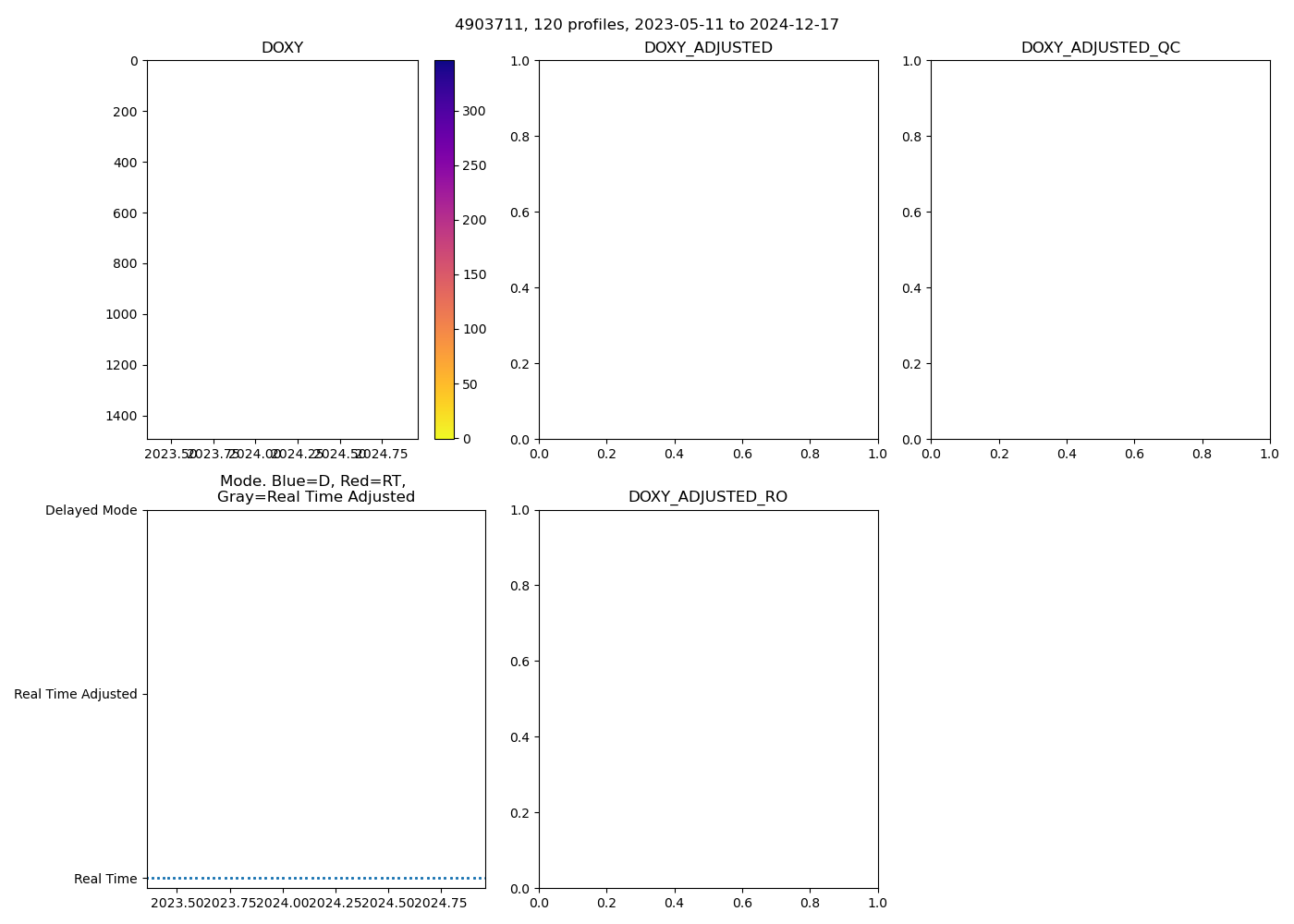Click the dotted blue Real Time data line
This screenshot has width=1294, height=924.
[316, 878]
